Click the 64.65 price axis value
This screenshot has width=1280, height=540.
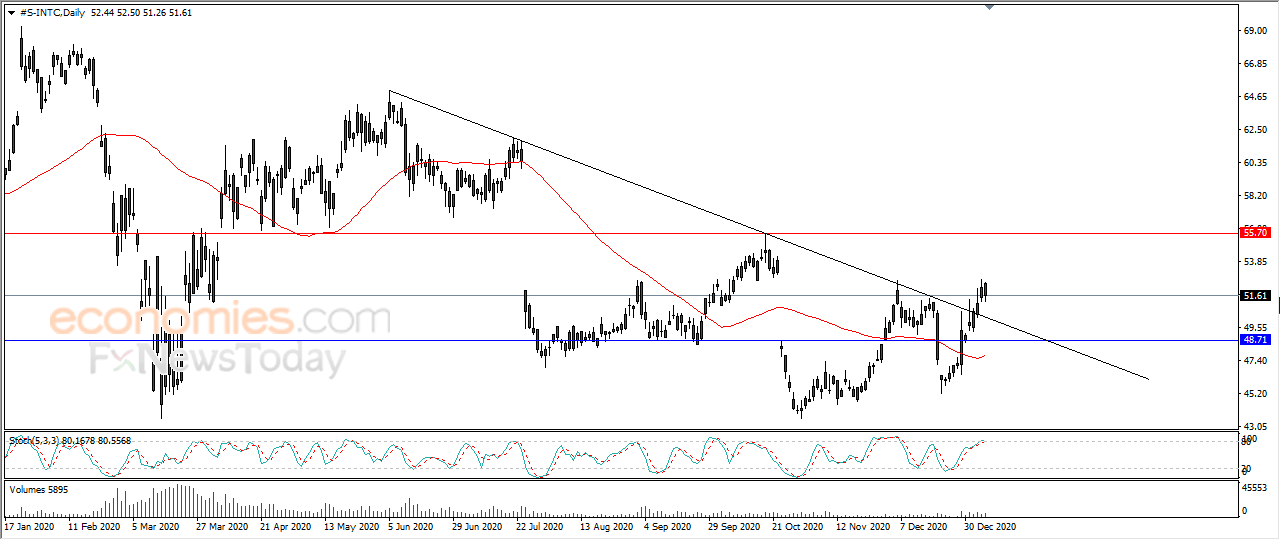(x=1254, y=97)
